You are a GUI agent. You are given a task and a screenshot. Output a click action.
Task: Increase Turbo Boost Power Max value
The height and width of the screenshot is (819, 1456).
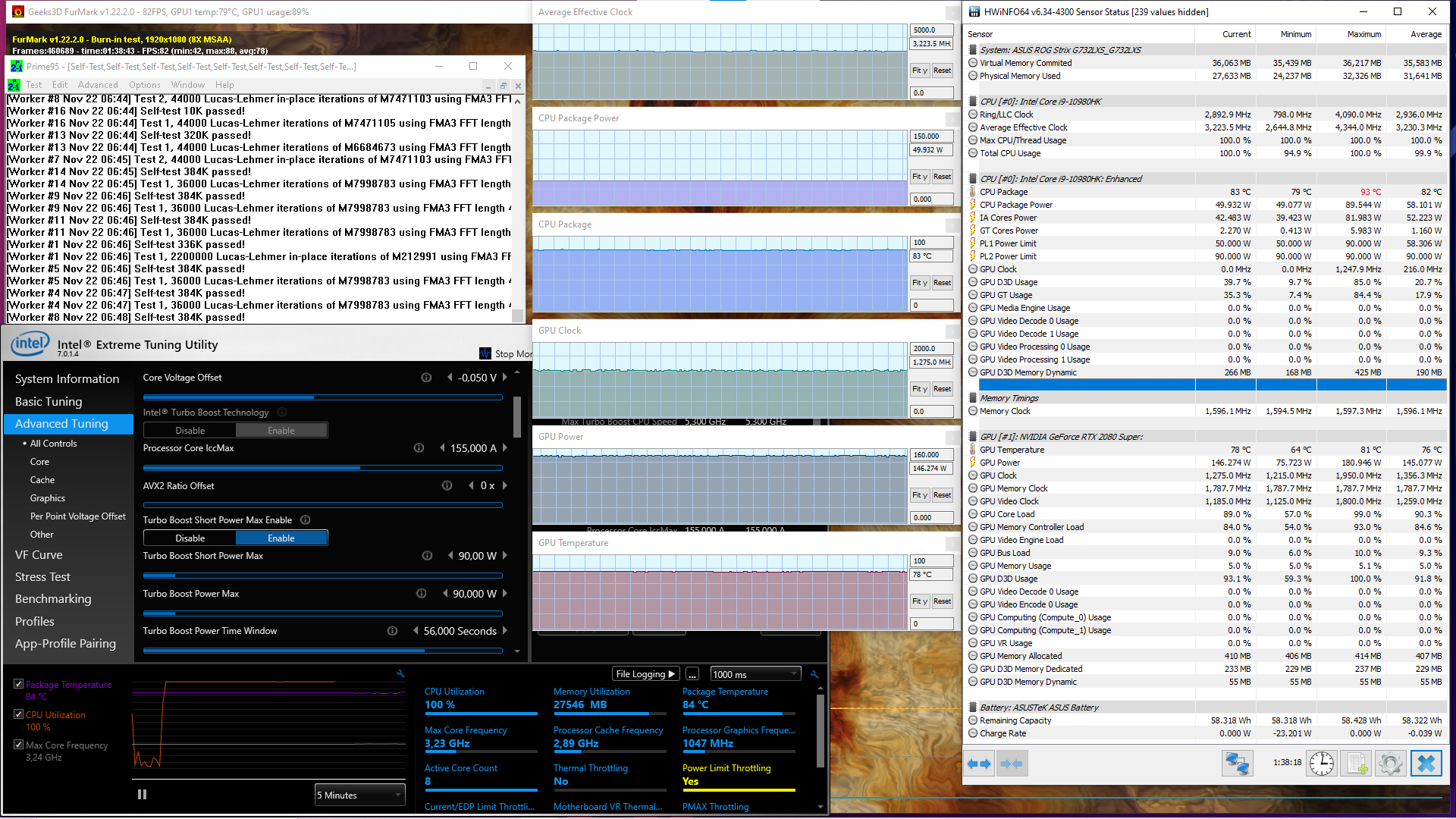click(505, 594)
